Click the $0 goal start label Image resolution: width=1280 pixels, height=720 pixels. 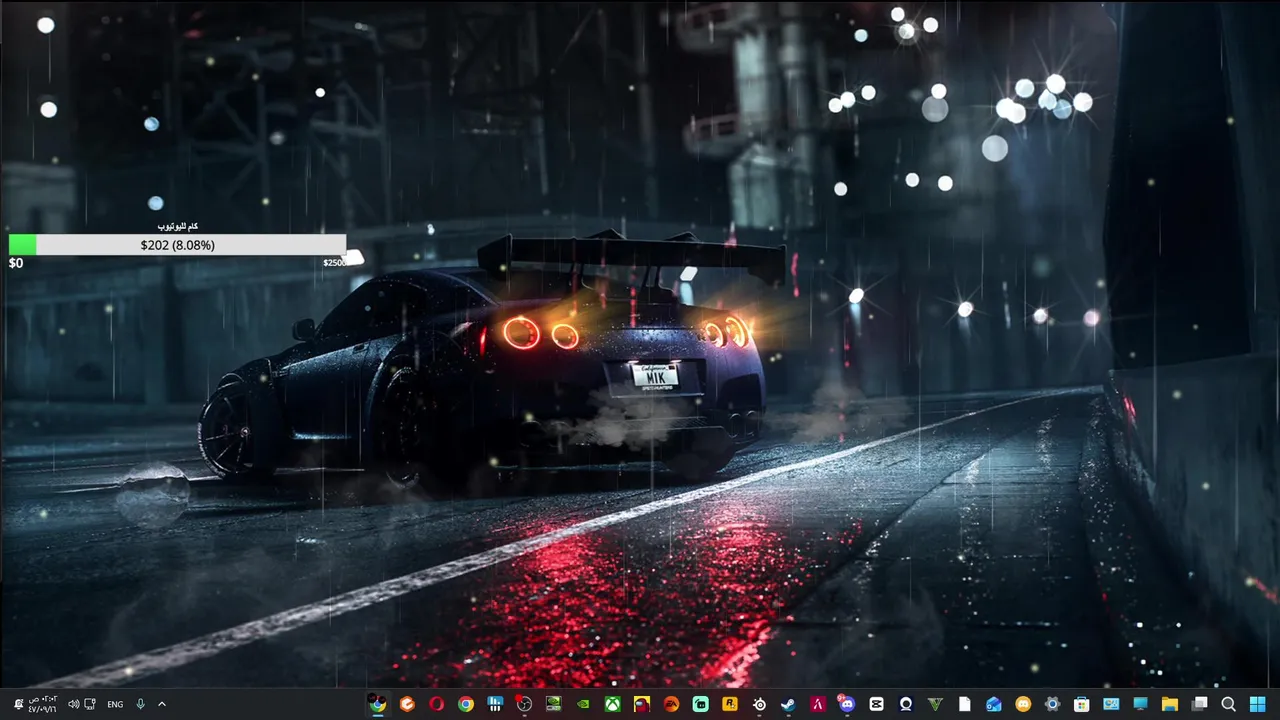coord(16,263)
